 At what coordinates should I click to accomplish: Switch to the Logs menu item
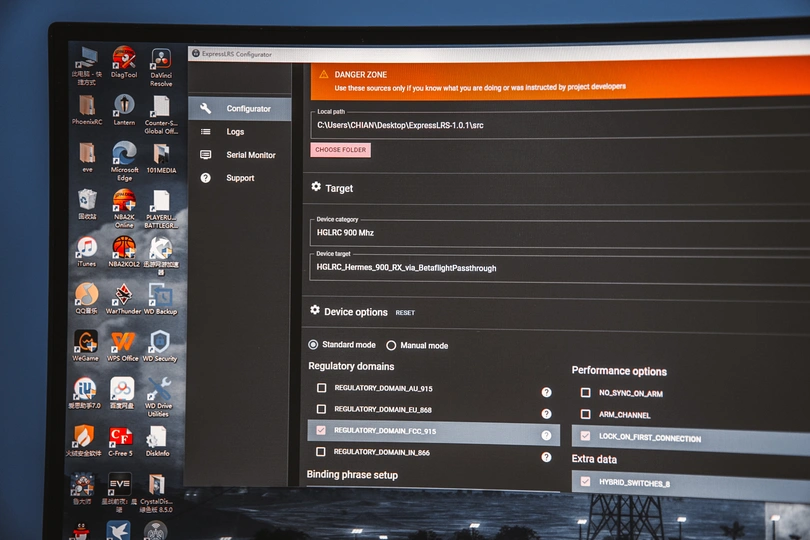235,132
